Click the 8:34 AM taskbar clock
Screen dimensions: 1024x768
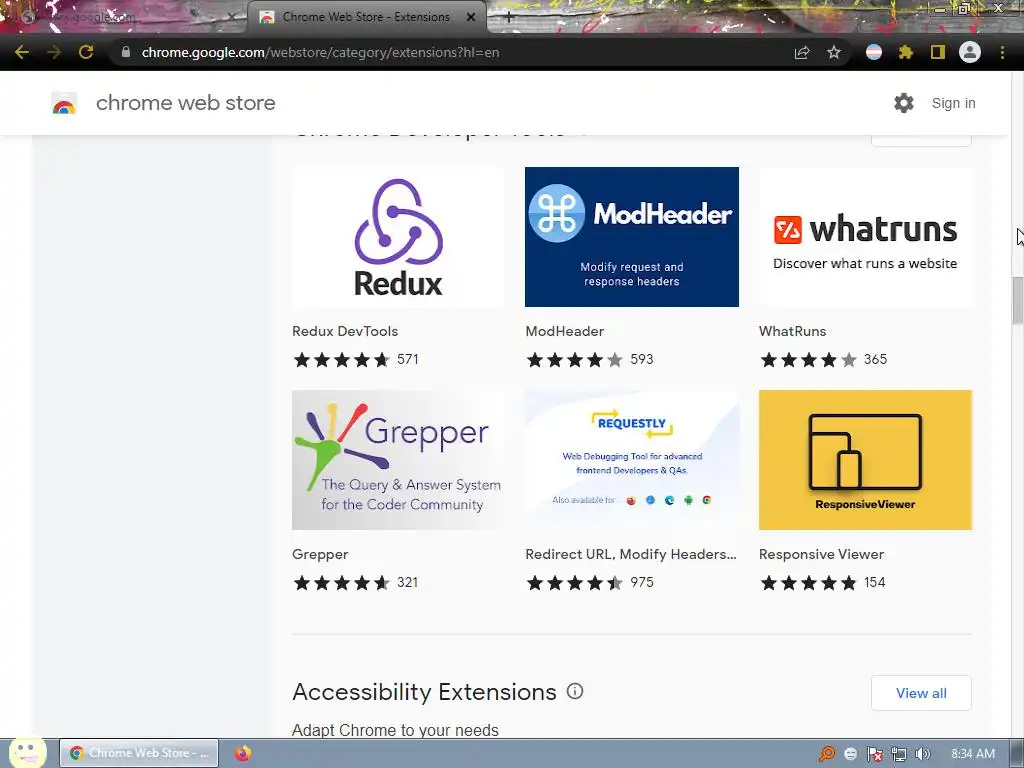click(x=973, y=754)
